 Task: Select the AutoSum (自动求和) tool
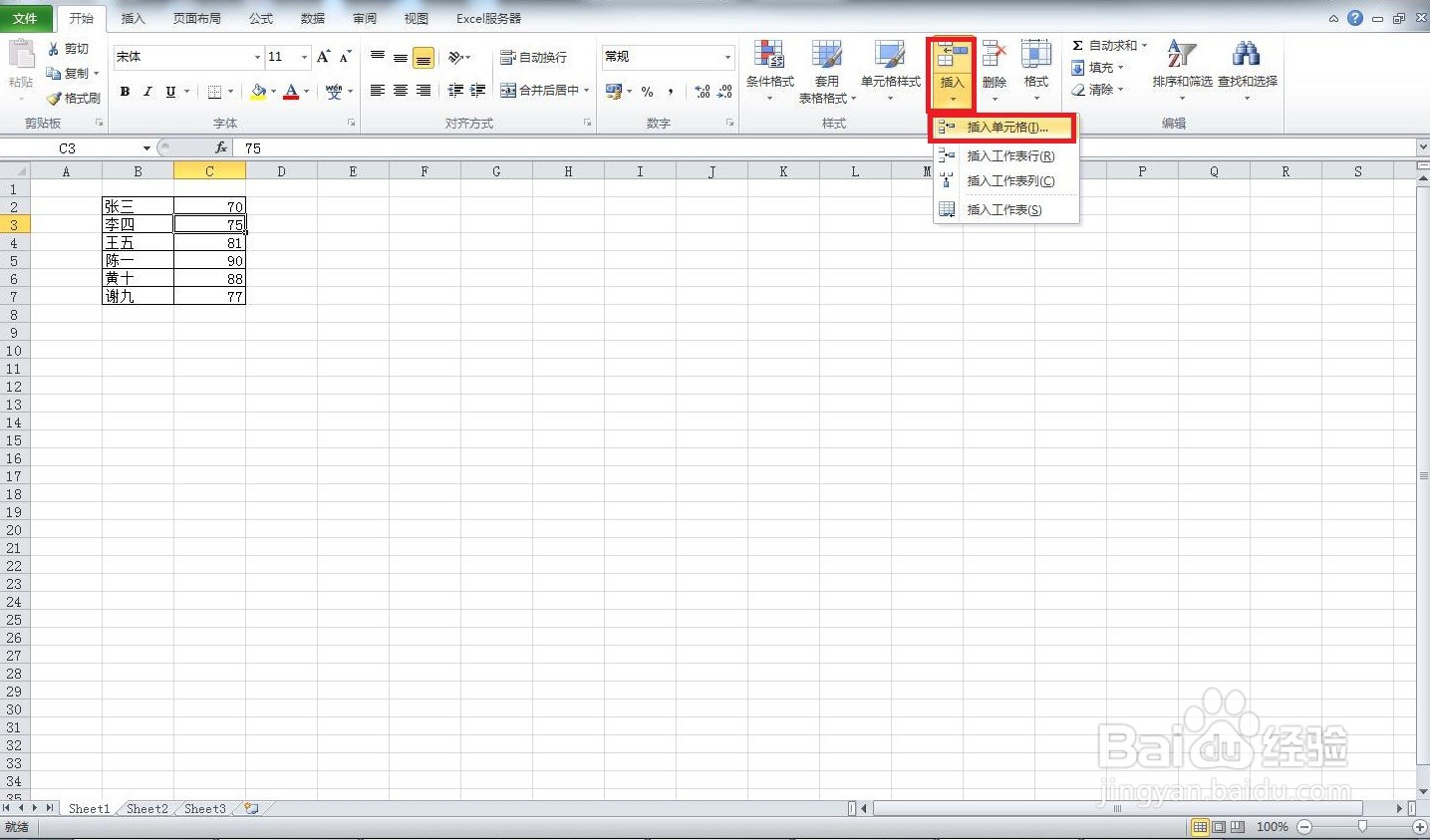tap(1106, 44)
